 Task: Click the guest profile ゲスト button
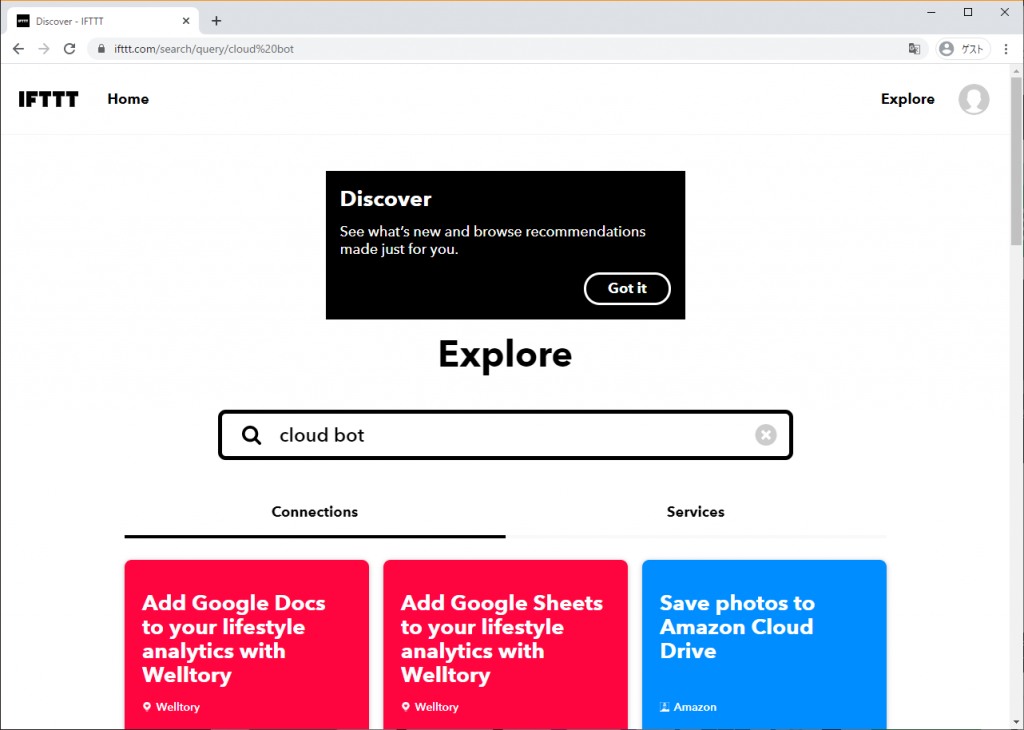coord(963,49)
